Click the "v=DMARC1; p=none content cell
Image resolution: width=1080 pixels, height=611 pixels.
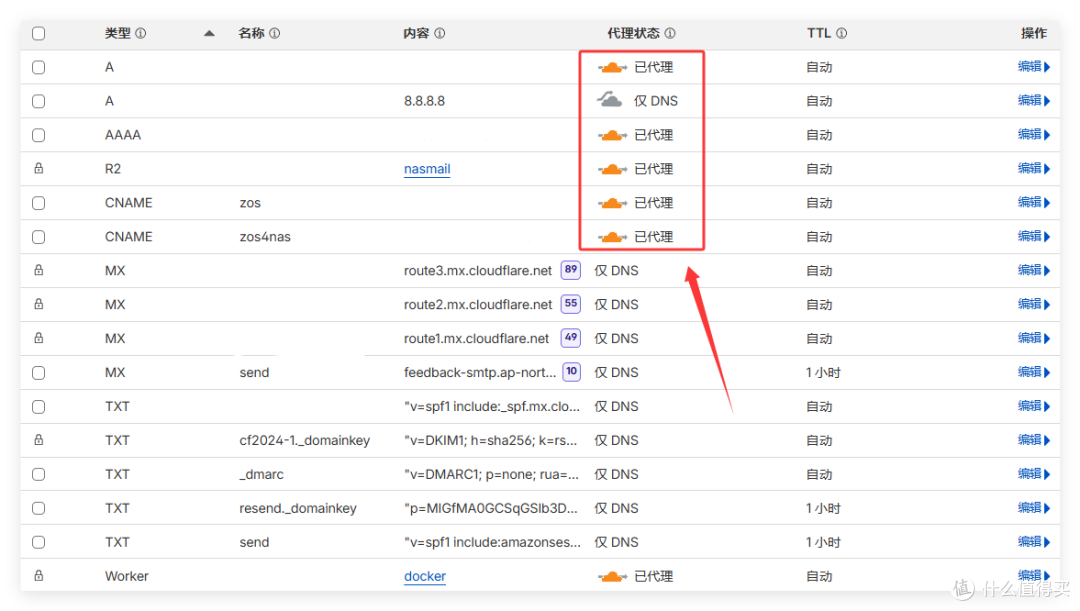click(x=491, y=475)
